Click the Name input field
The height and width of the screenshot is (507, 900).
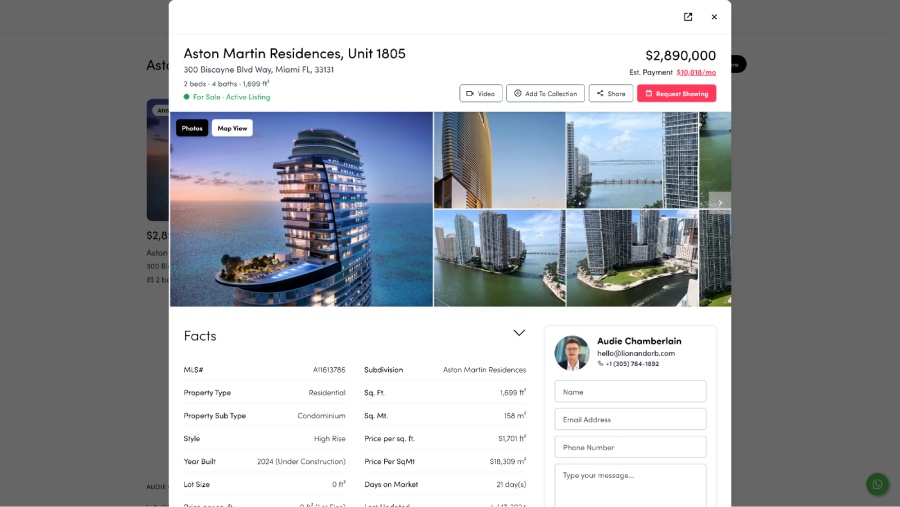tap(630, 391)
